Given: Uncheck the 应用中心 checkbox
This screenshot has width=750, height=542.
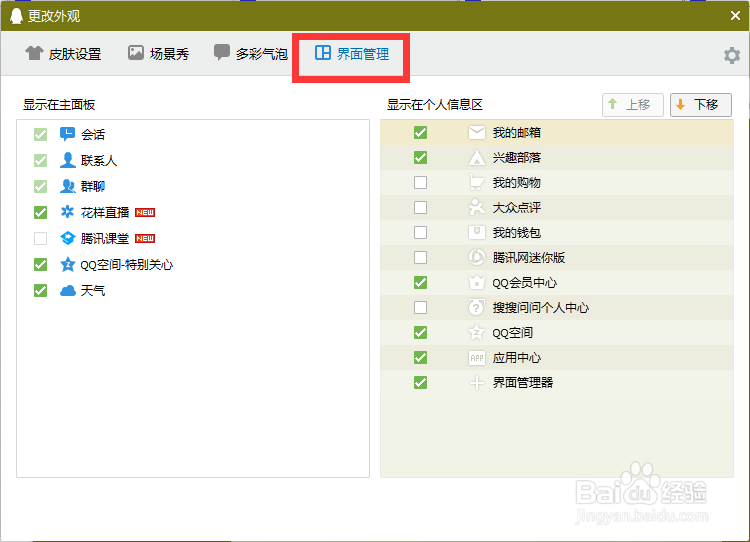Looking at the screenshot, I should tap(420, 357).
